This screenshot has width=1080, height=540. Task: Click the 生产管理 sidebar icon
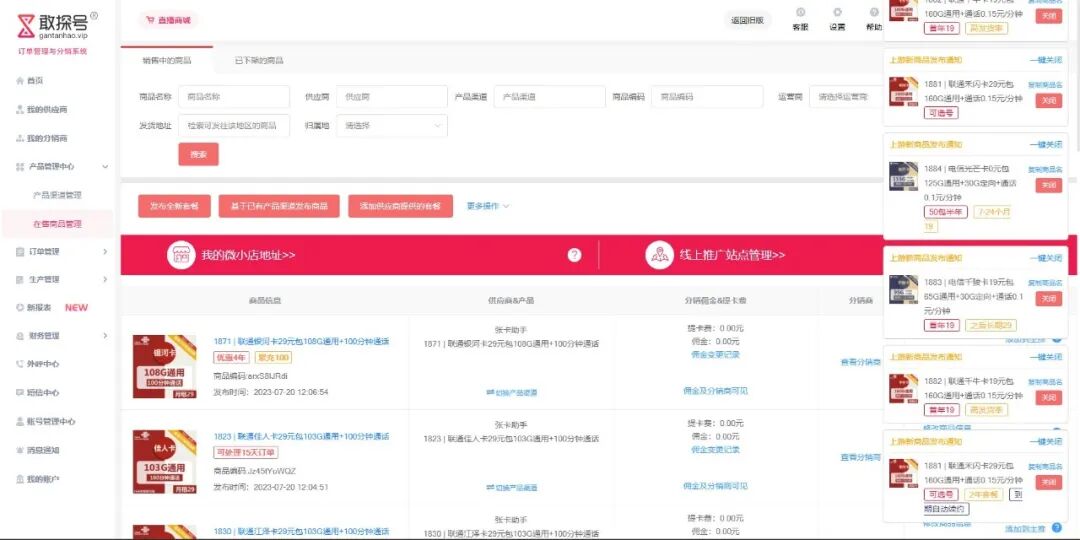[19, 280]
